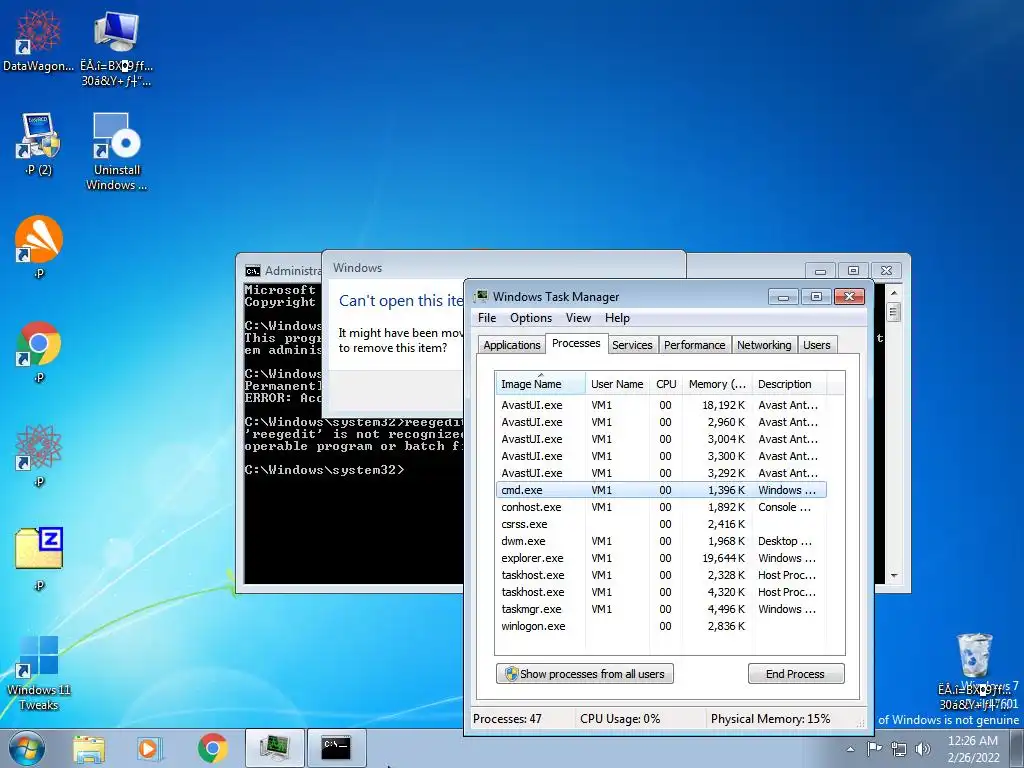Click the Command Prompt title bar icon

252,270
